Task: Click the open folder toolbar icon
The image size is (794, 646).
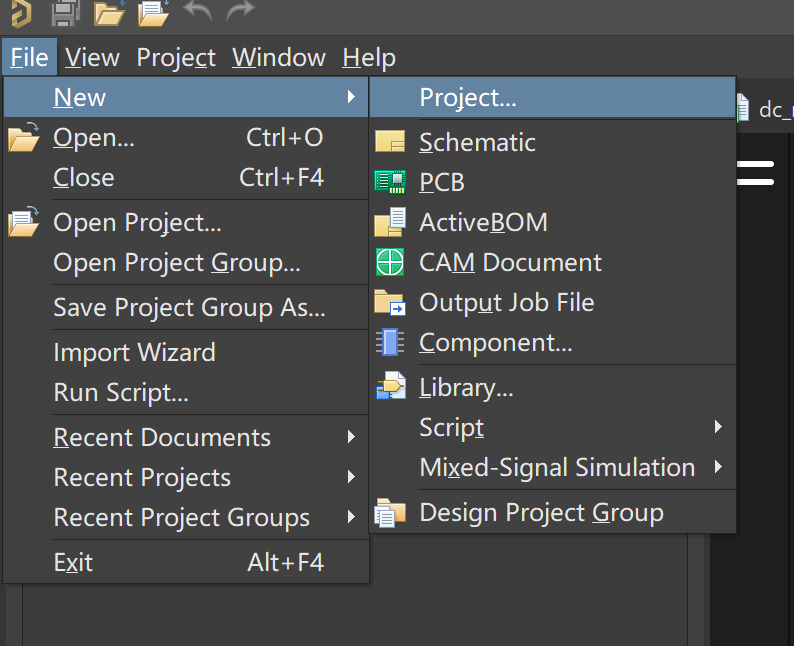Action: pyautogui.click(x=109, y=13)
